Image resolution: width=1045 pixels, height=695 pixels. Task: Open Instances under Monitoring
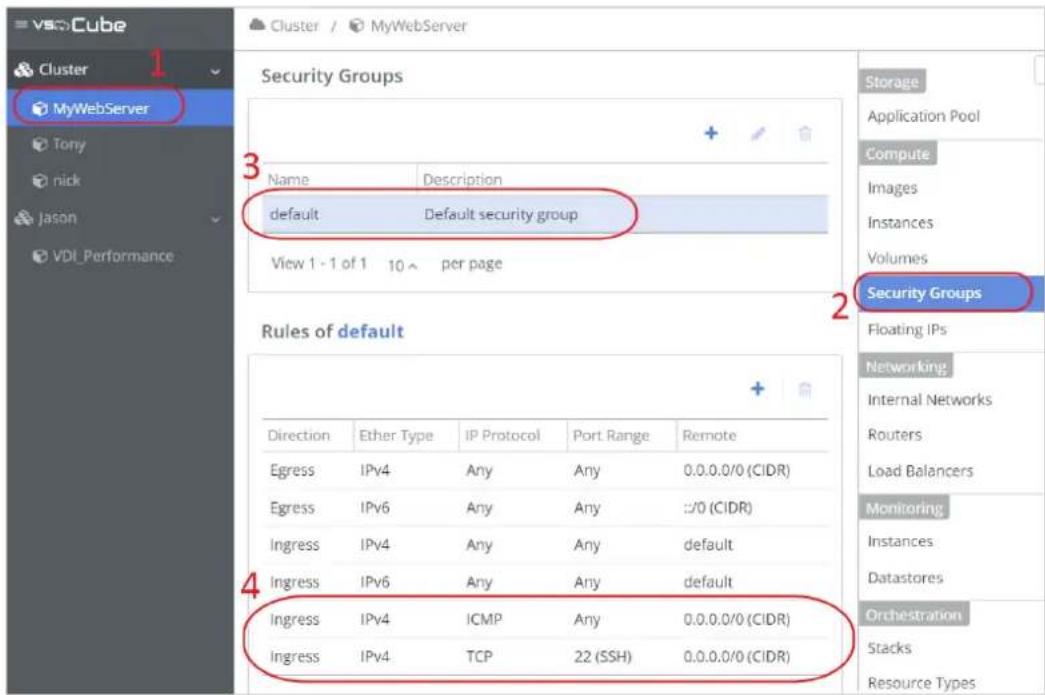pyautogui.click(x=900, y=542)
